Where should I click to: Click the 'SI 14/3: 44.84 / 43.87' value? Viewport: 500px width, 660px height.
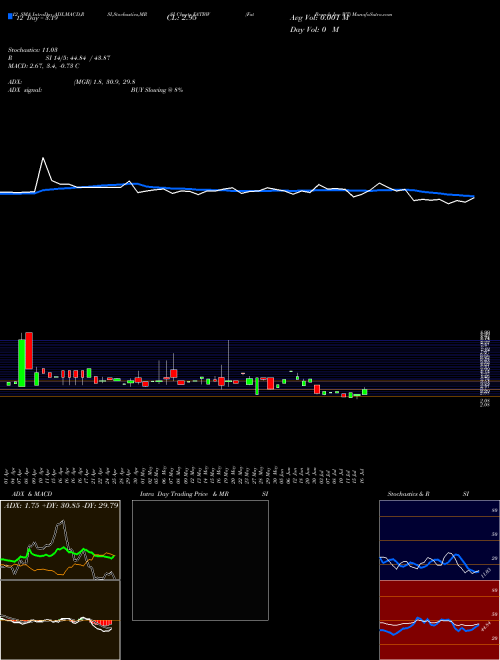coord(77,58)
